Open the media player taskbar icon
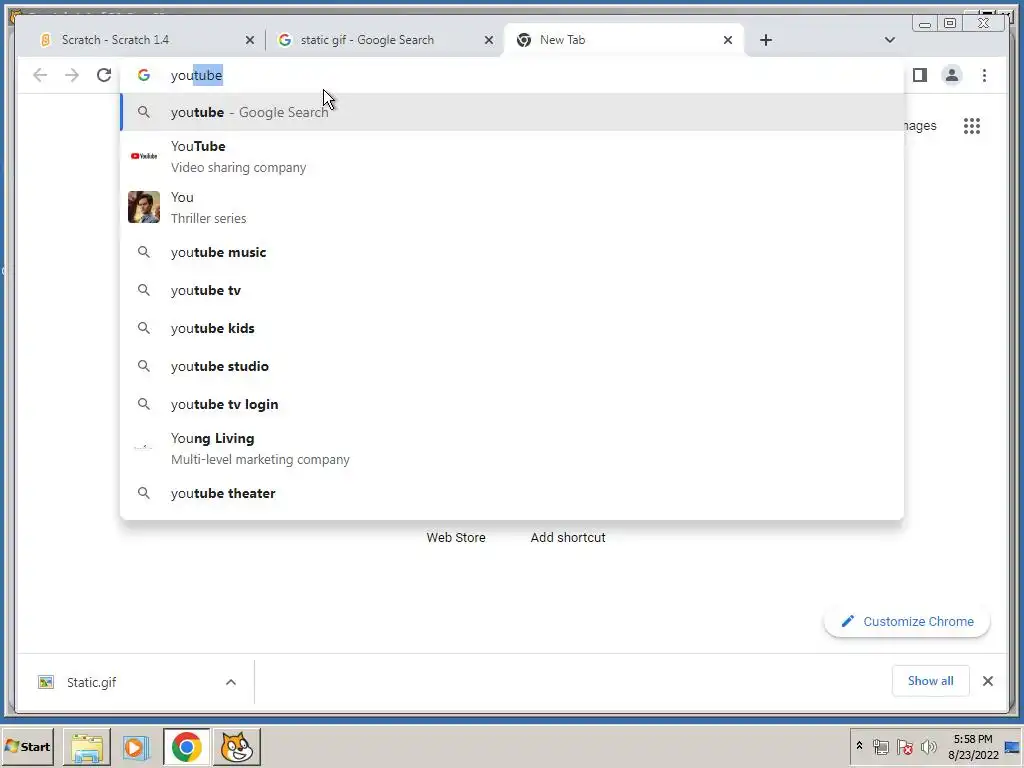 pos(136,746)
